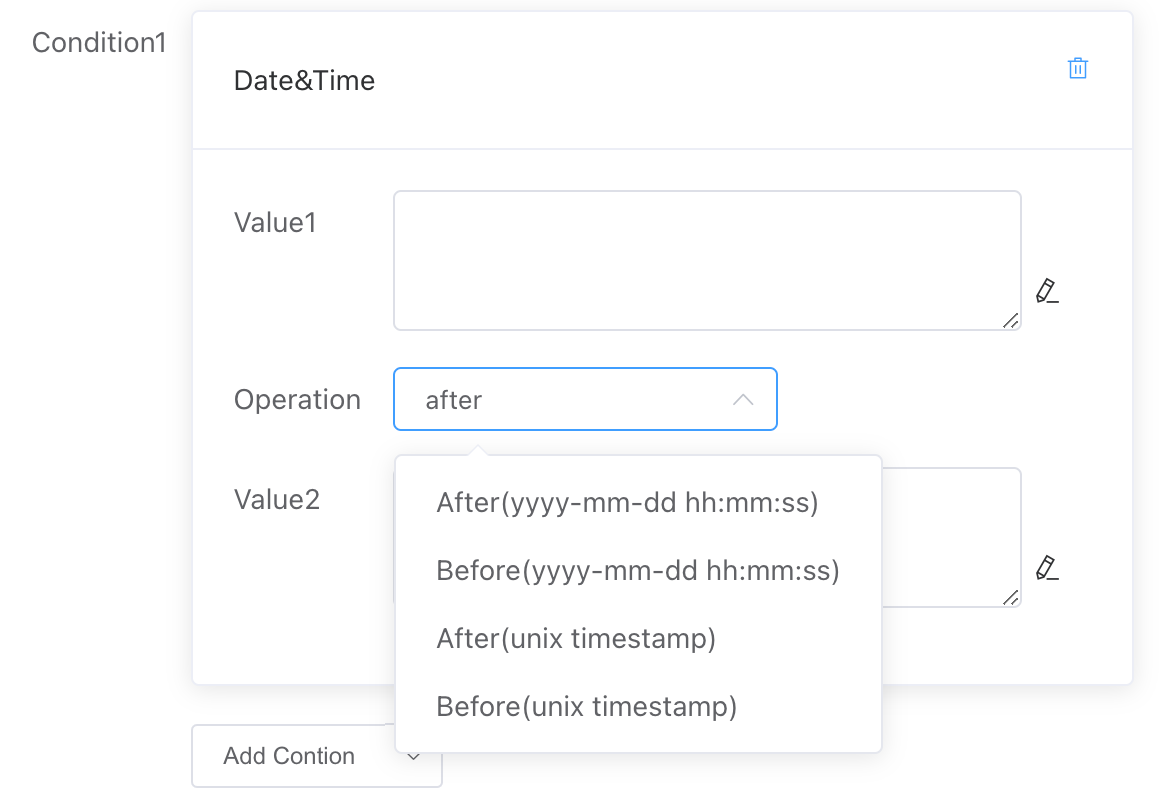Click the pencil edit icon beside Value1
This screenshot has height=808, width=1166.
[x=1046, y=291]
